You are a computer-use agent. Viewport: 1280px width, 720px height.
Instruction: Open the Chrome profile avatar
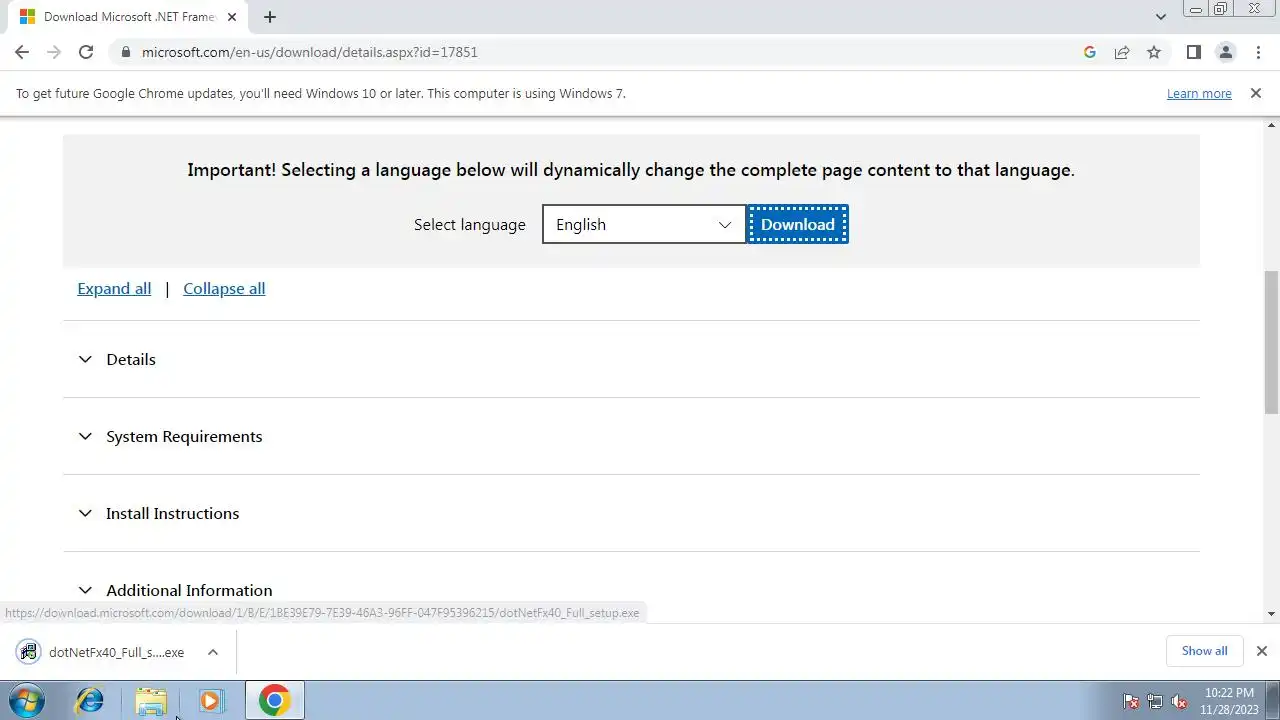pos(1225,52)
